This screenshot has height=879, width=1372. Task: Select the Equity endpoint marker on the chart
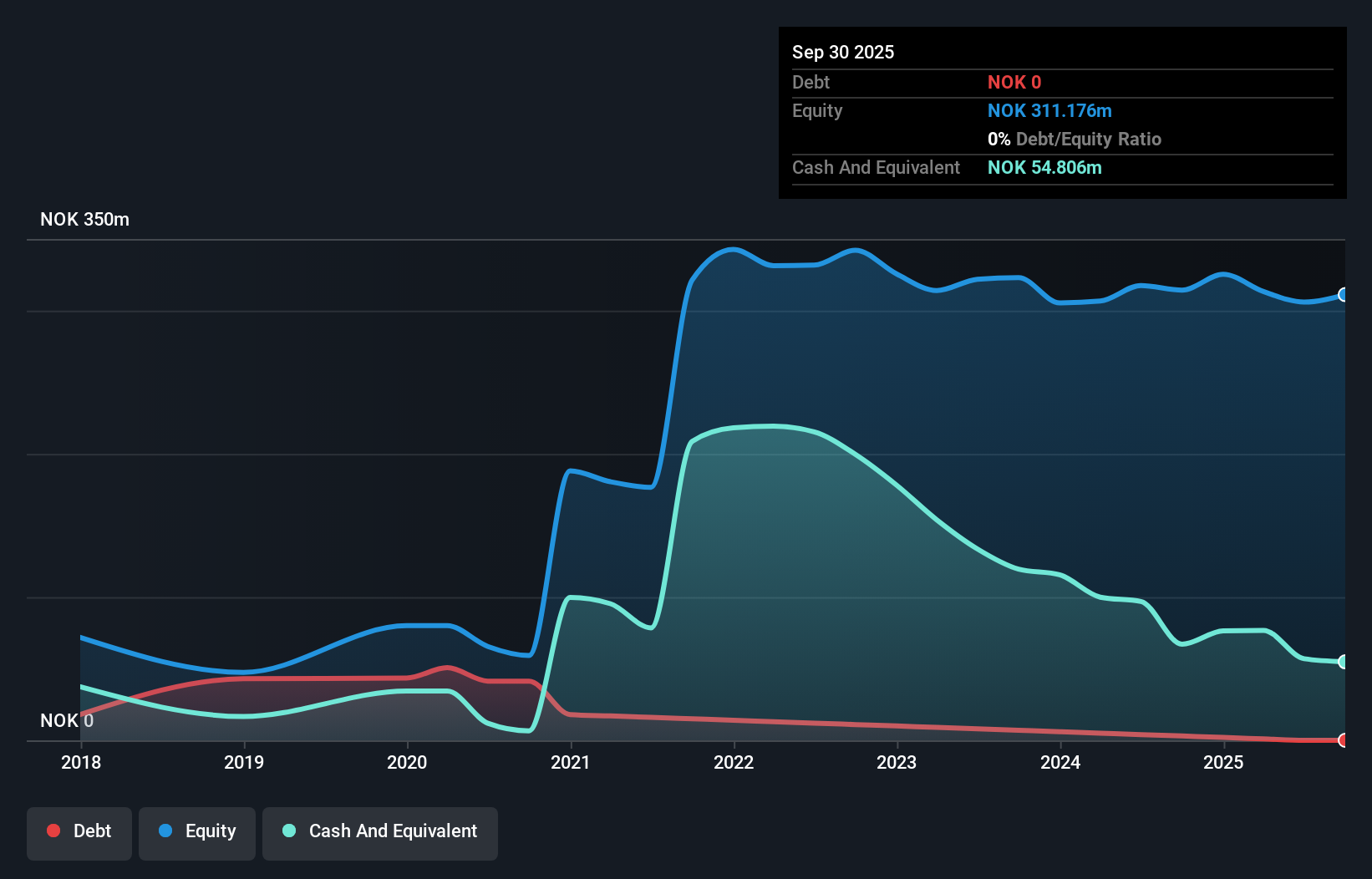tap(1343, 295)
